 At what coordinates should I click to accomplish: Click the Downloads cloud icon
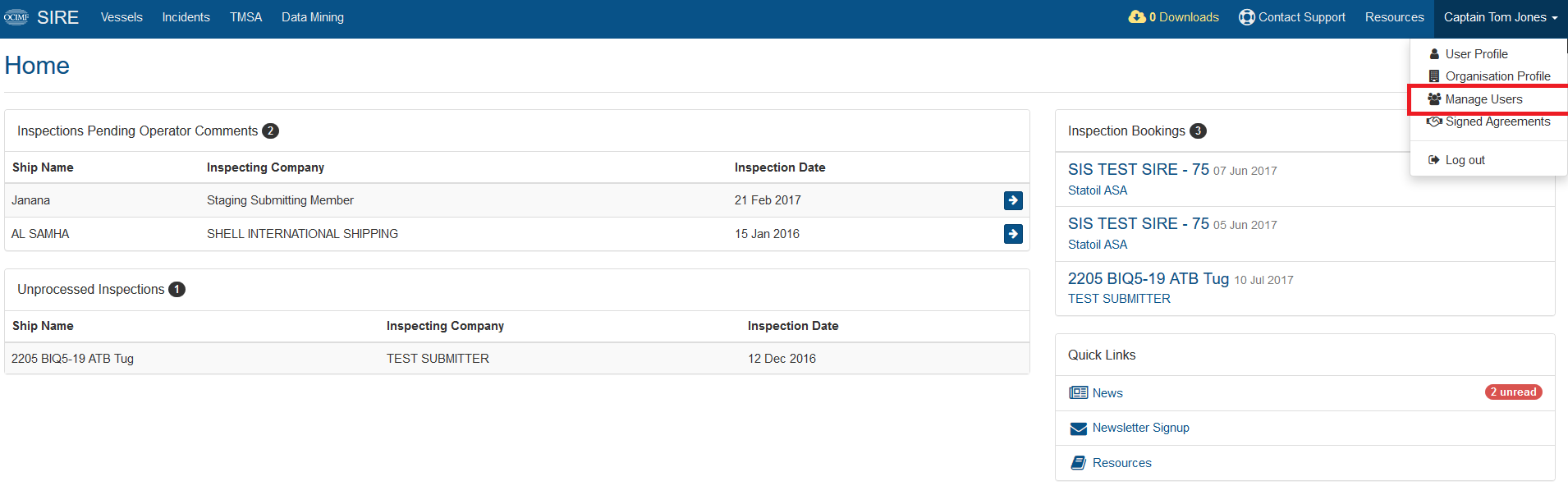[1137, 17]
